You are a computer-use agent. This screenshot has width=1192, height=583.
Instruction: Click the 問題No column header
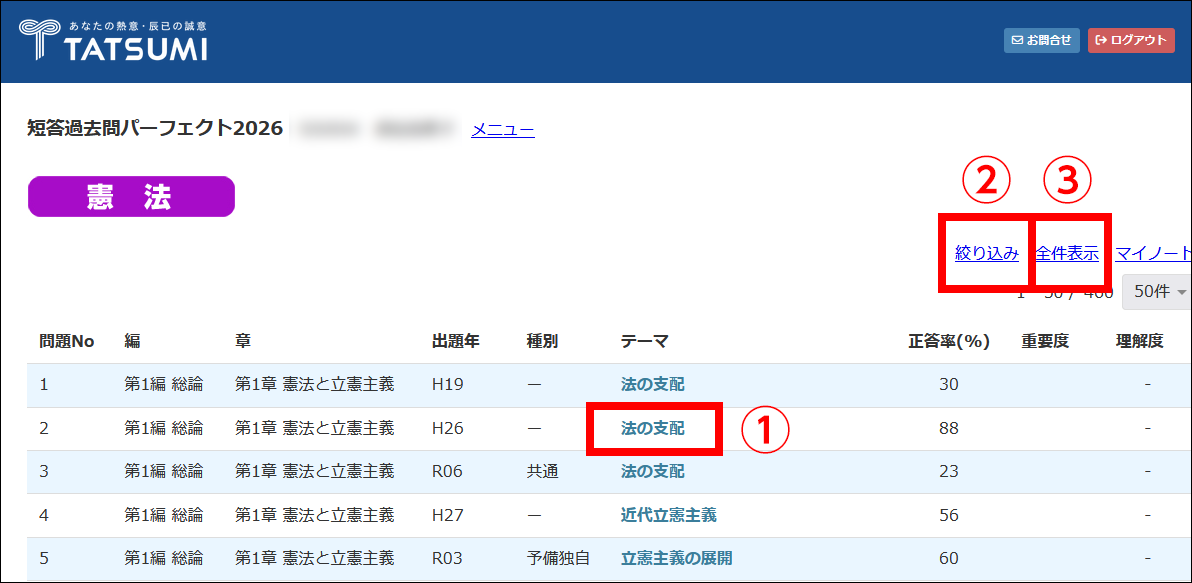click(66, 341)
